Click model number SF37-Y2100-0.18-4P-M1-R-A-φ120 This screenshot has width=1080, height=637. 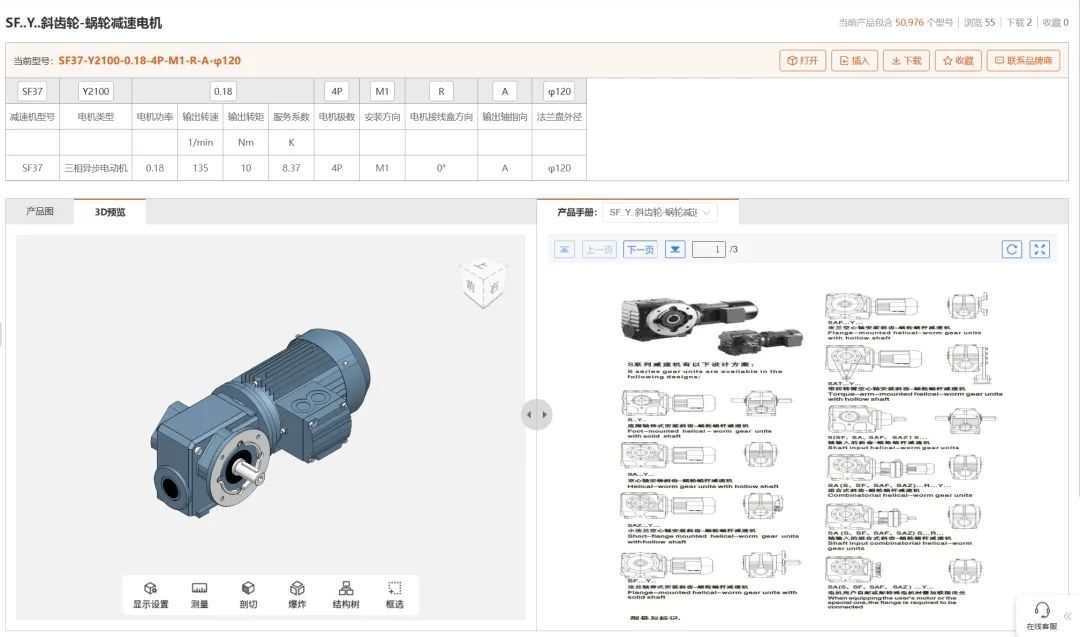coord(149,61)
